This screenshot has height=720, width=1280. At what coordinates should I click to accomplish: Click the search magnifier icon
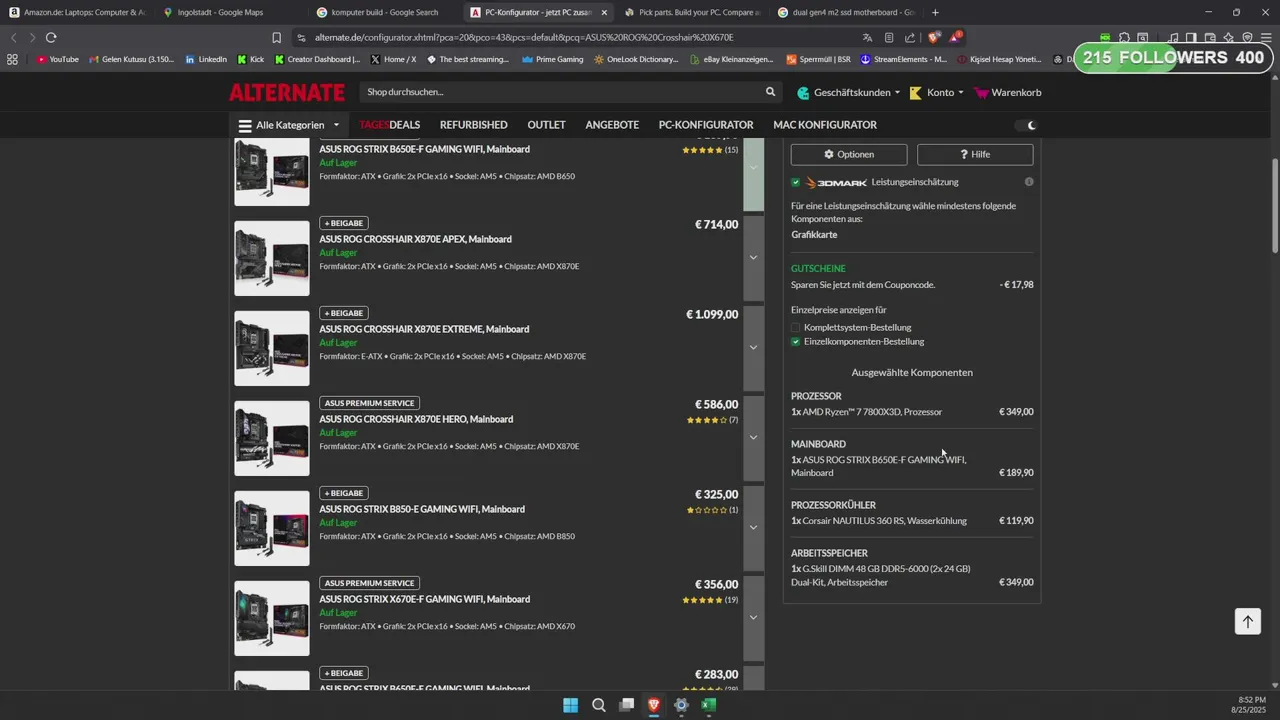coord(770,92)
